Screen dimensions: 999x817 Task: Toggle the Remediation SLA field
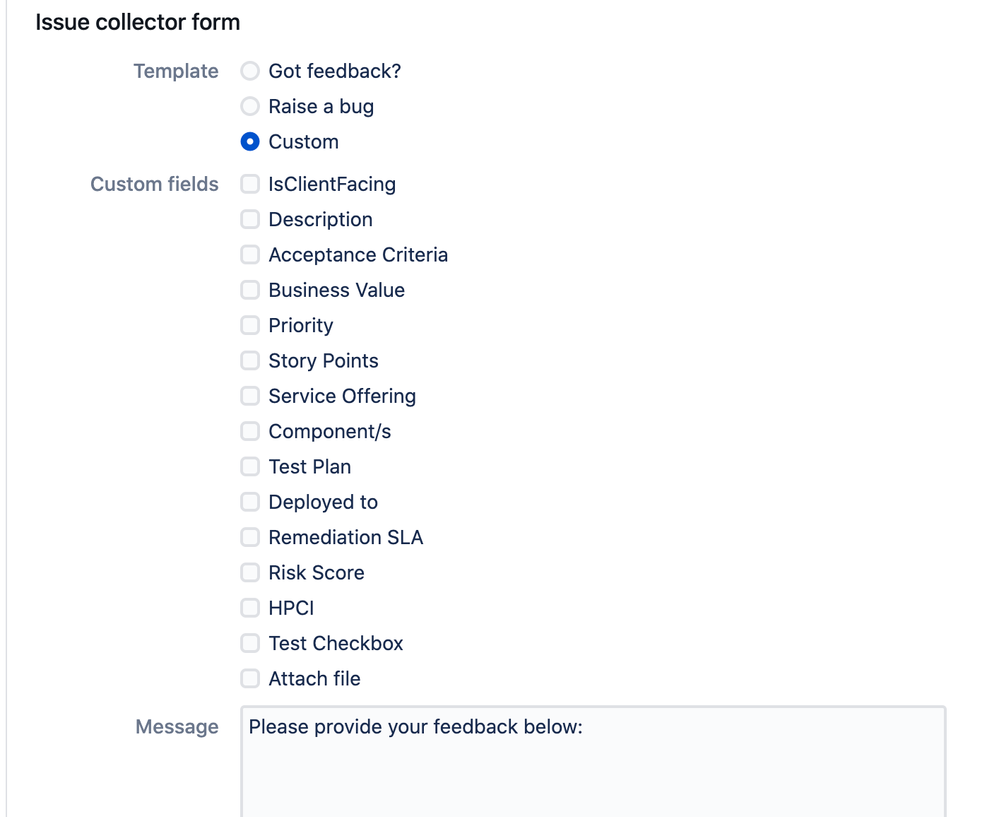coord(250,537)
